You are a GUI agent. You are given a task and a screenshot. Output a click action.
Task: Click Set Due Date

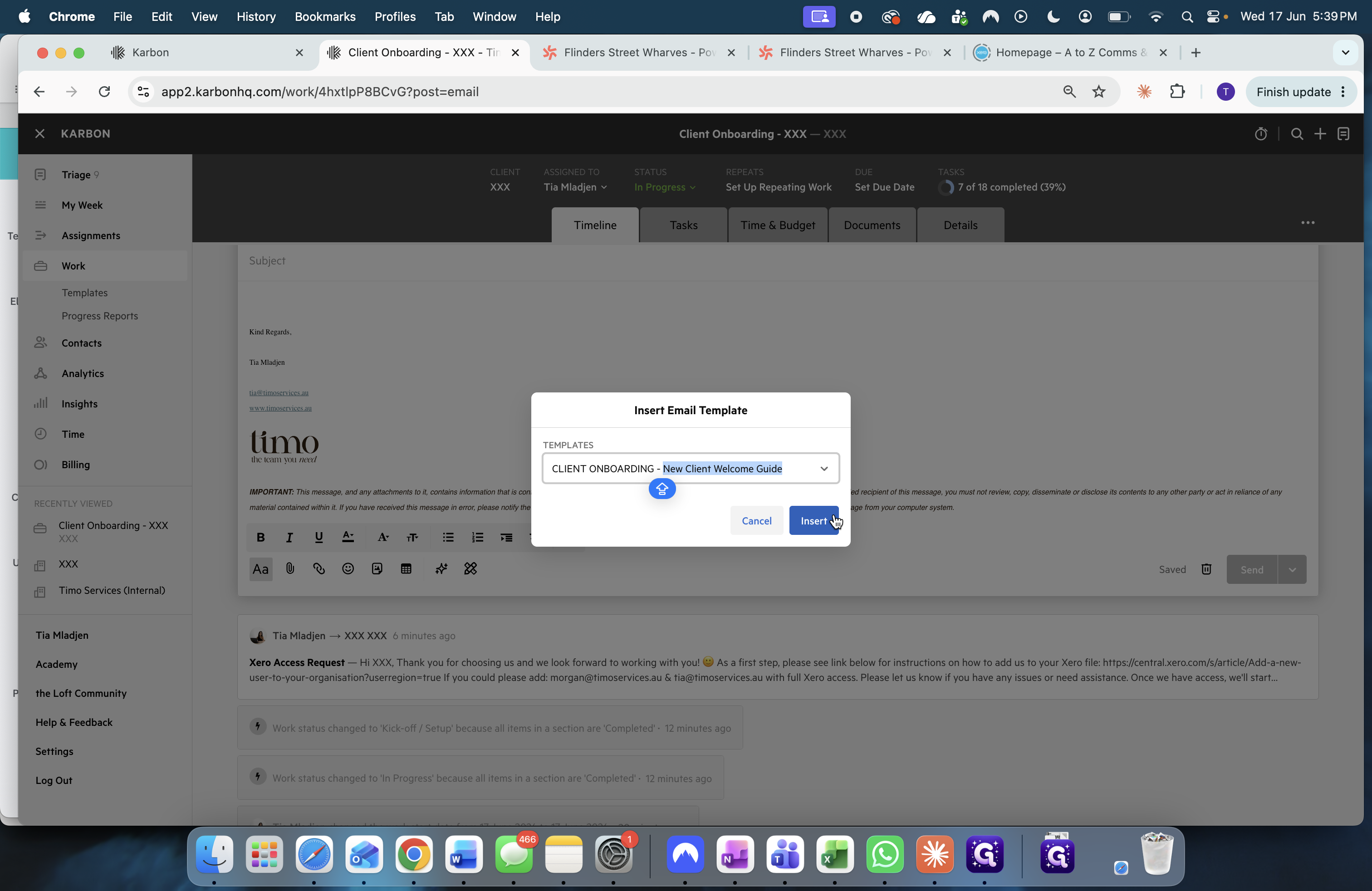[884, 187]
